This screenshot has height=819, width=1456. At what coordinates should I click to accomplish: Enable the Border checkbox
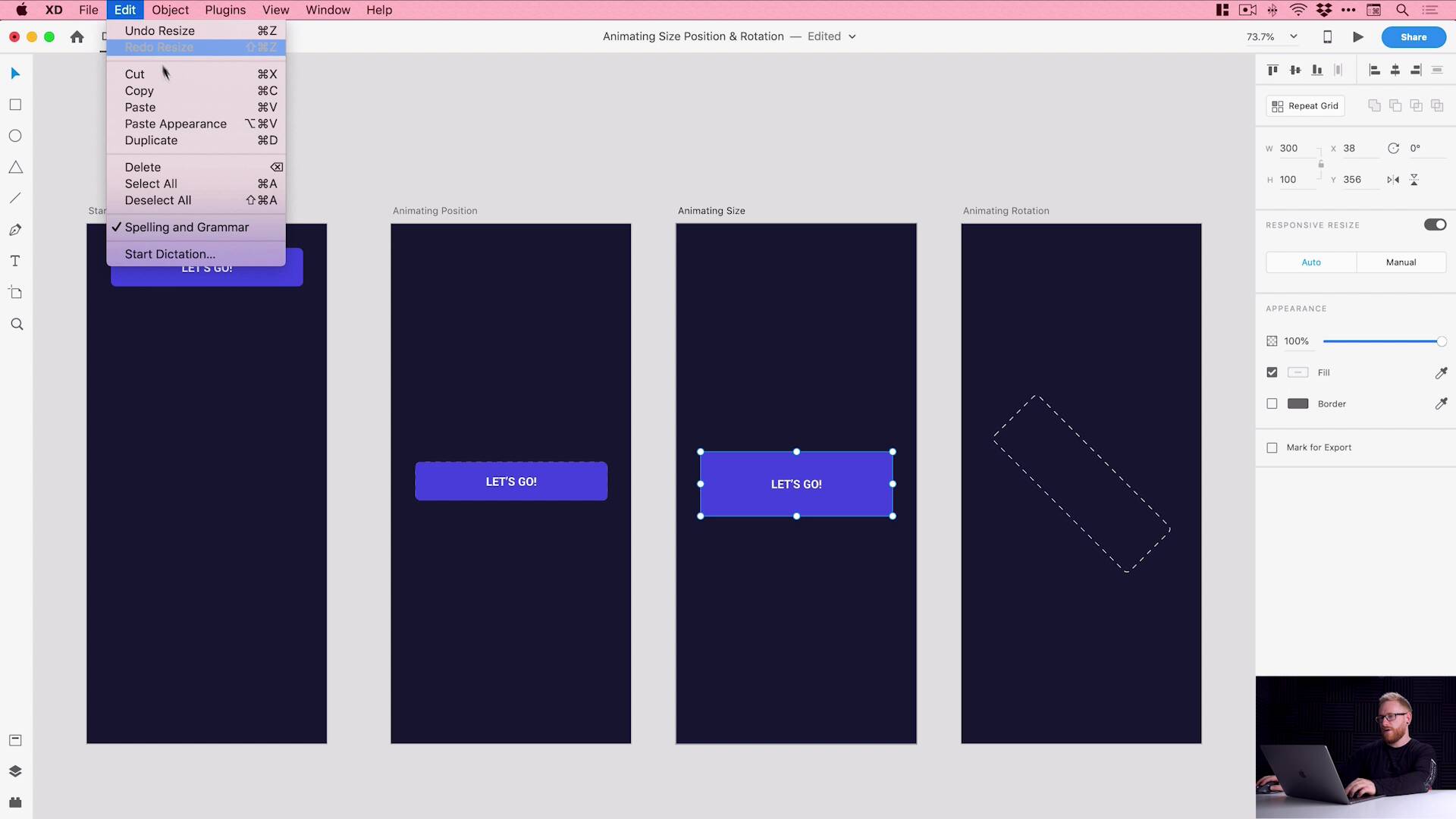point(1272,403)
